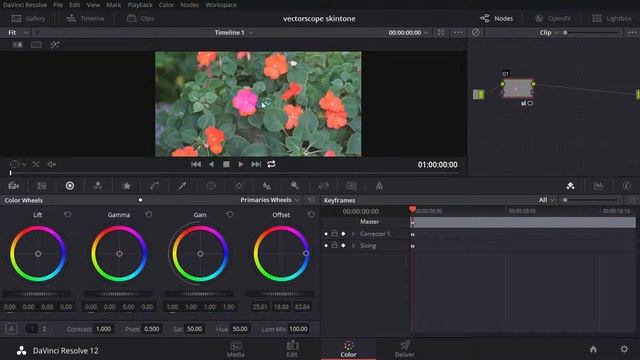This screenshot has height=360, width=640.
Task: Open the Keyframes All dropdown
Action: pos(547,200)
